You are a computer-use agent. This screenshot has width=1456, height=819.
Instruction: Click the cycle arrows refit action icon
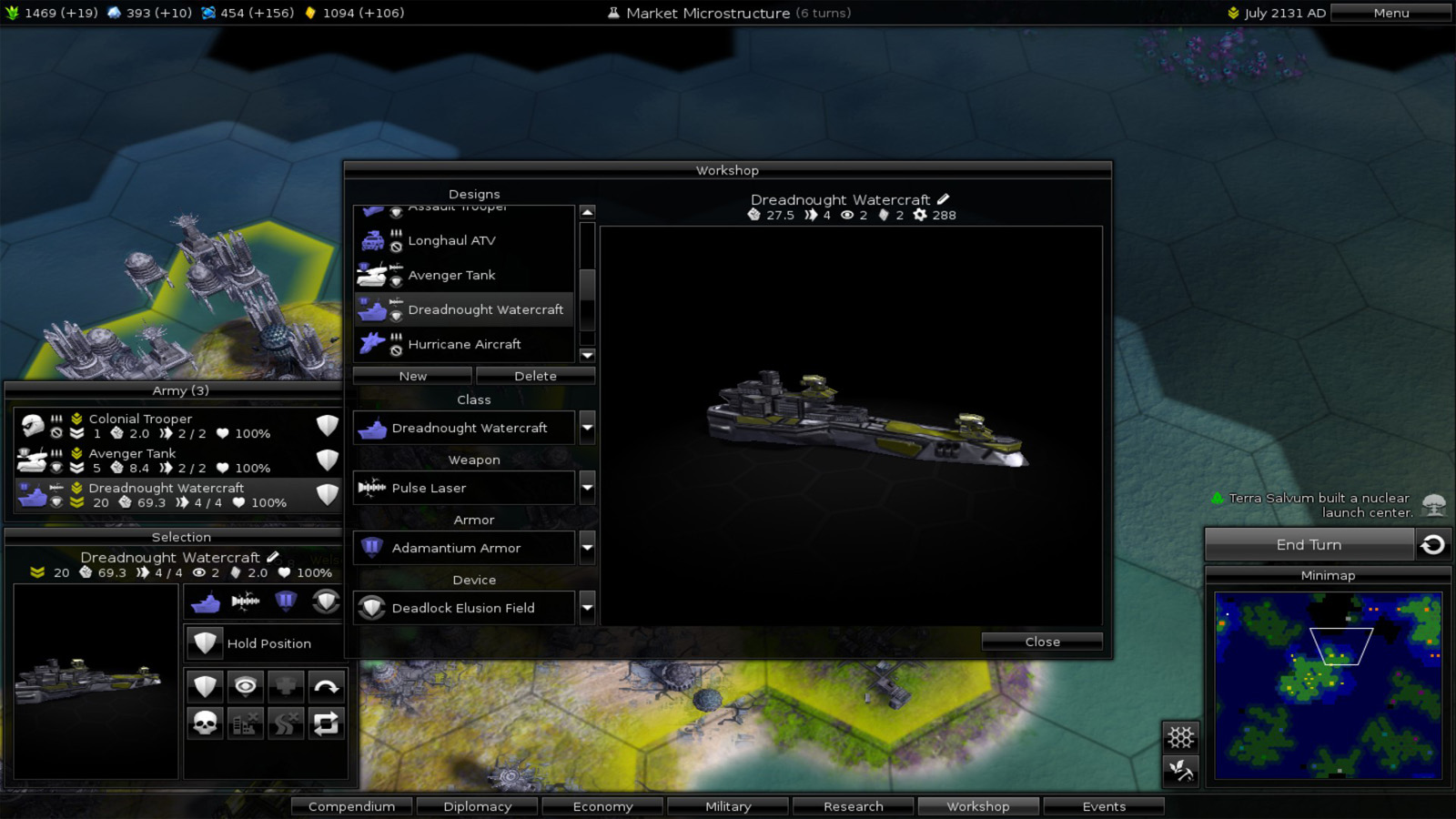click(326, 723)
